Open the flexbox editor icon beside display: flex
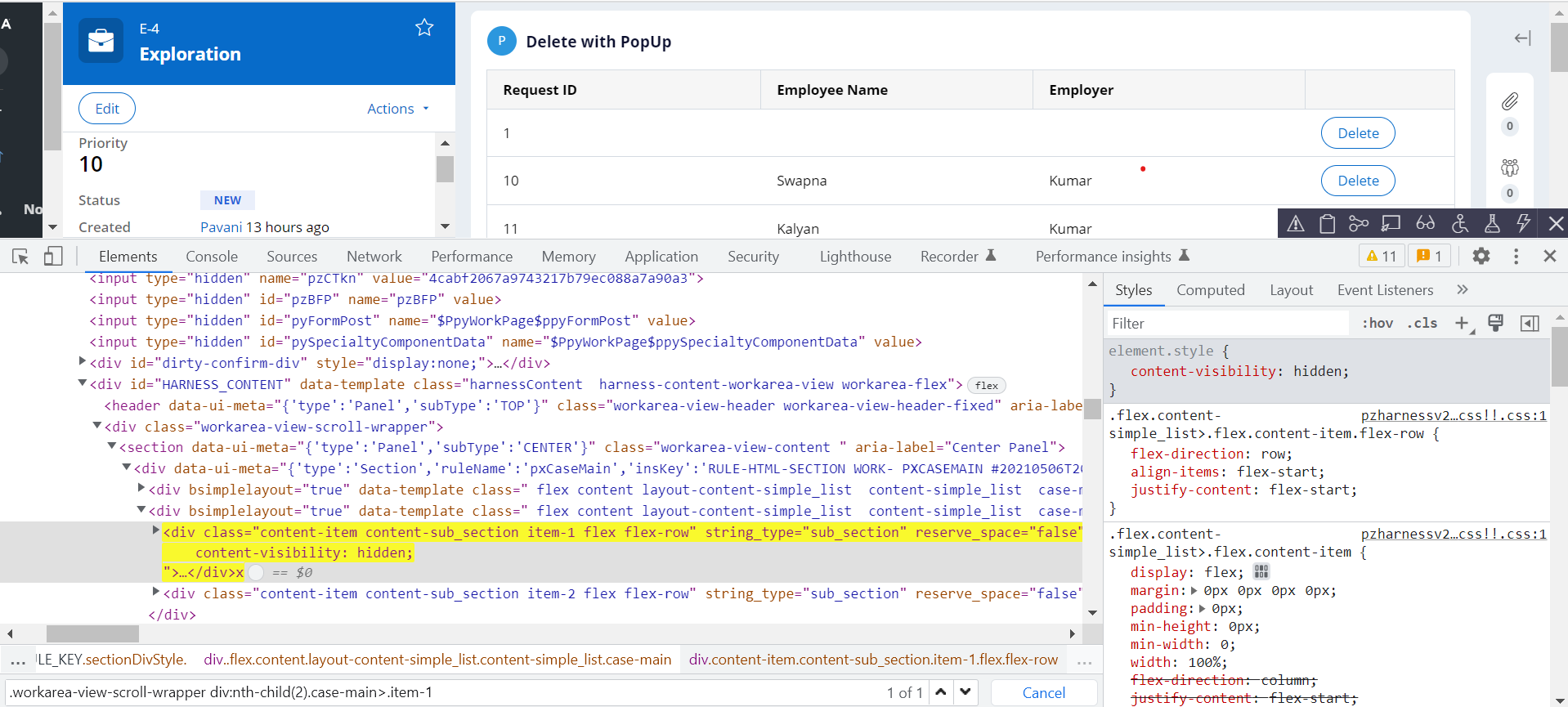Image resolution: width=1568 pixels, height=707 pixels. tap(1261, 571)
